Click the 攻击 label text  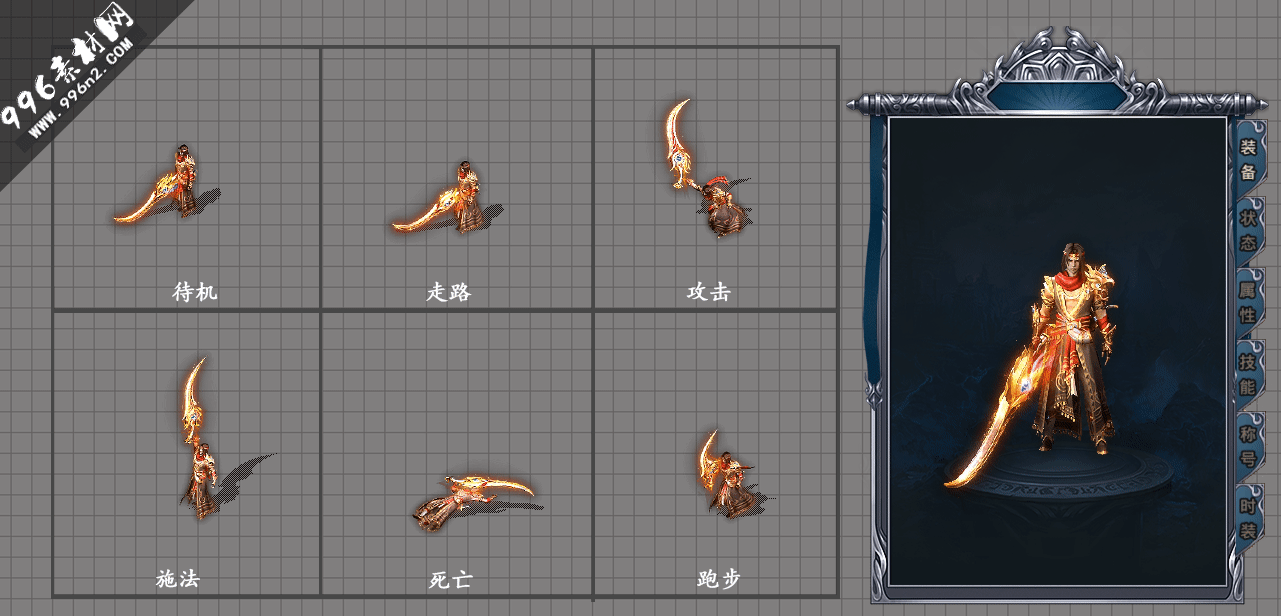coord(708,292)
